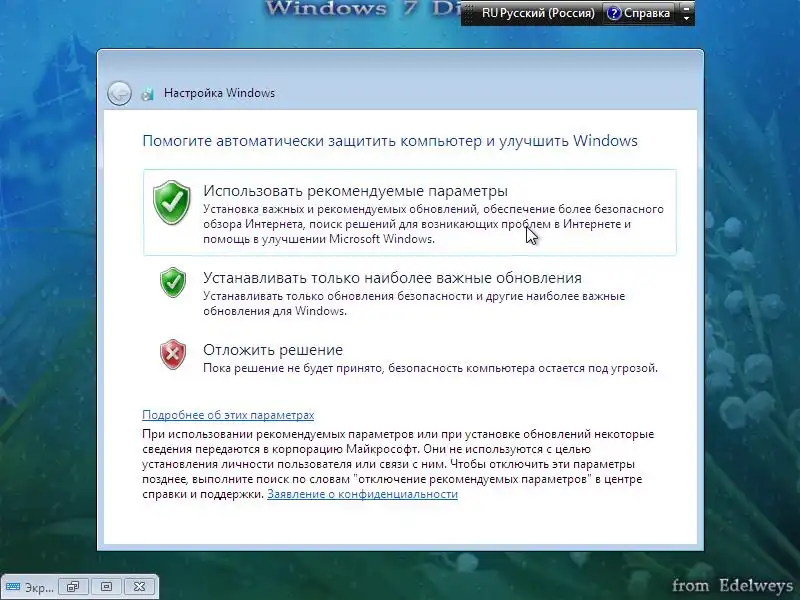
Task: Click the on-screen keyboard icon Экр...
Action: (13, 587)
